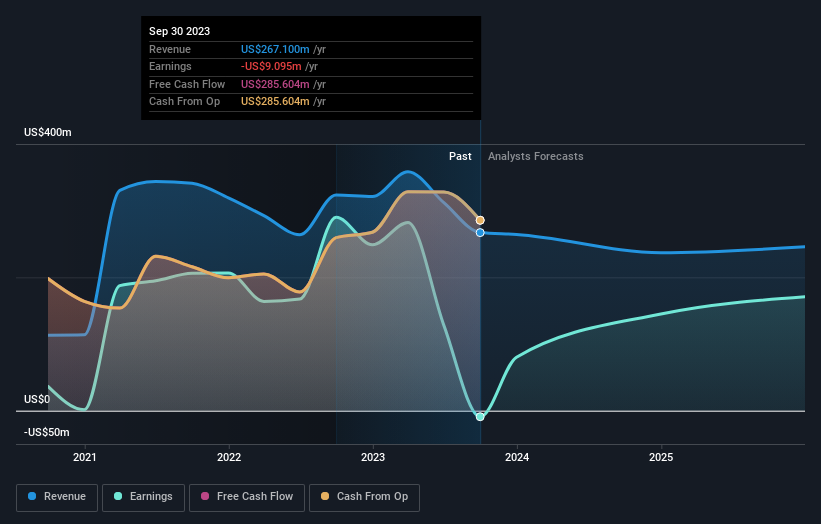Click the US$0 y-axis label
This screenshot has height=524, width=821.
click(37, 399)
